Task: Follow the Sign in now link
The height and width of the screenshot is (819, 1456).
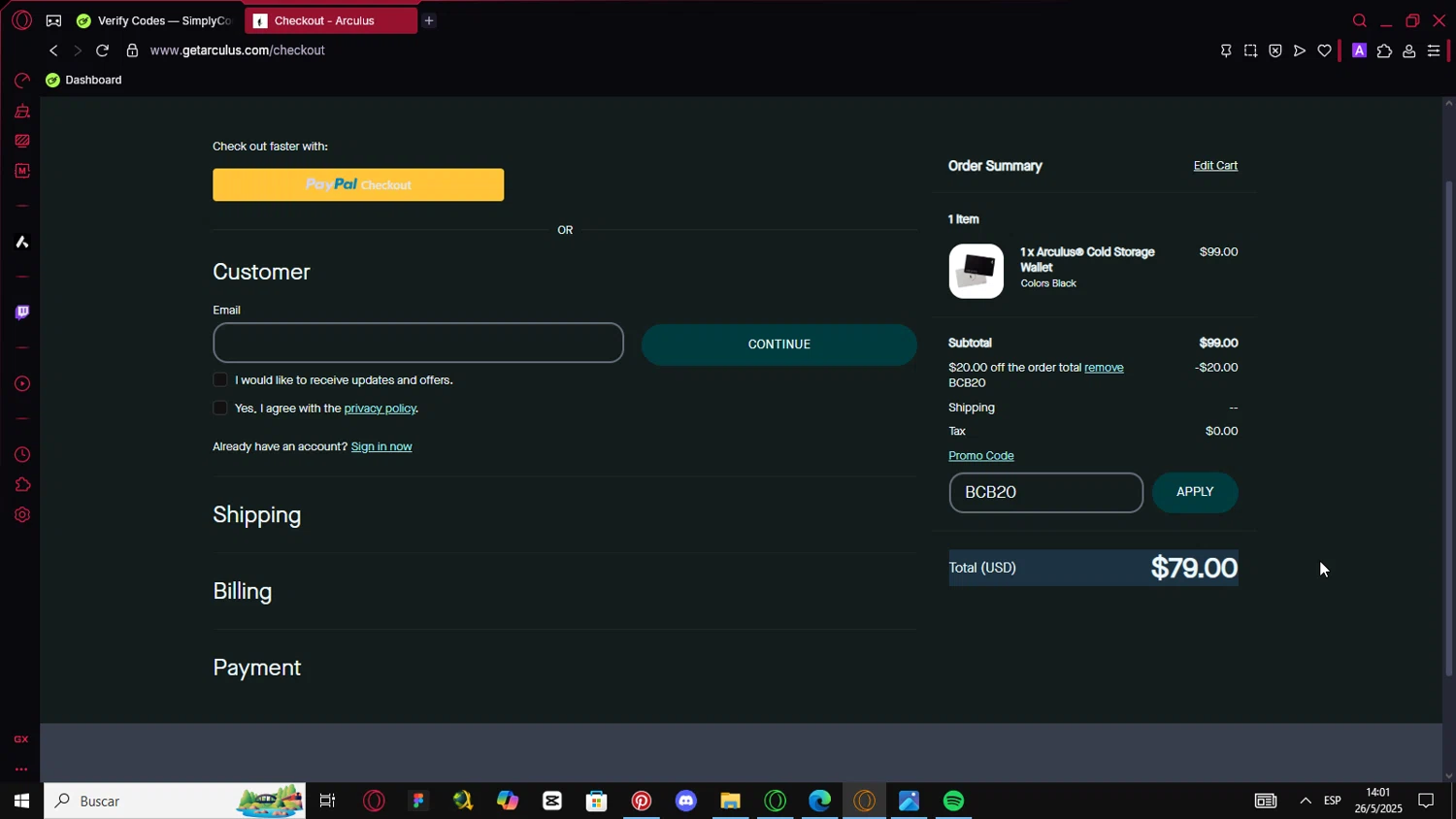Action: 381,446
